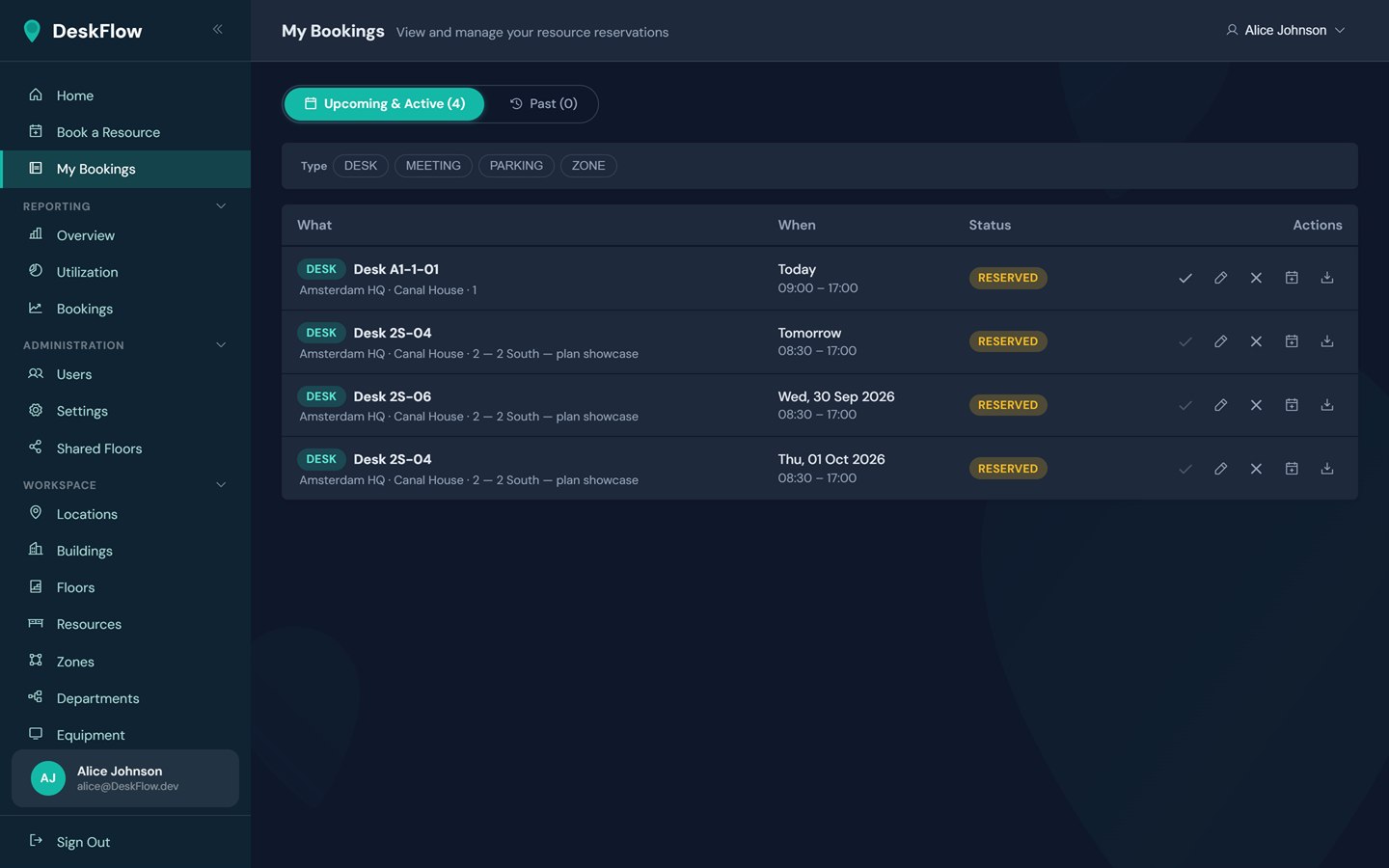Open Alice Johnson profile card in sidebar
This screenshot has height=868, width=1389.
pyautogui.click(x=125, y=778)
